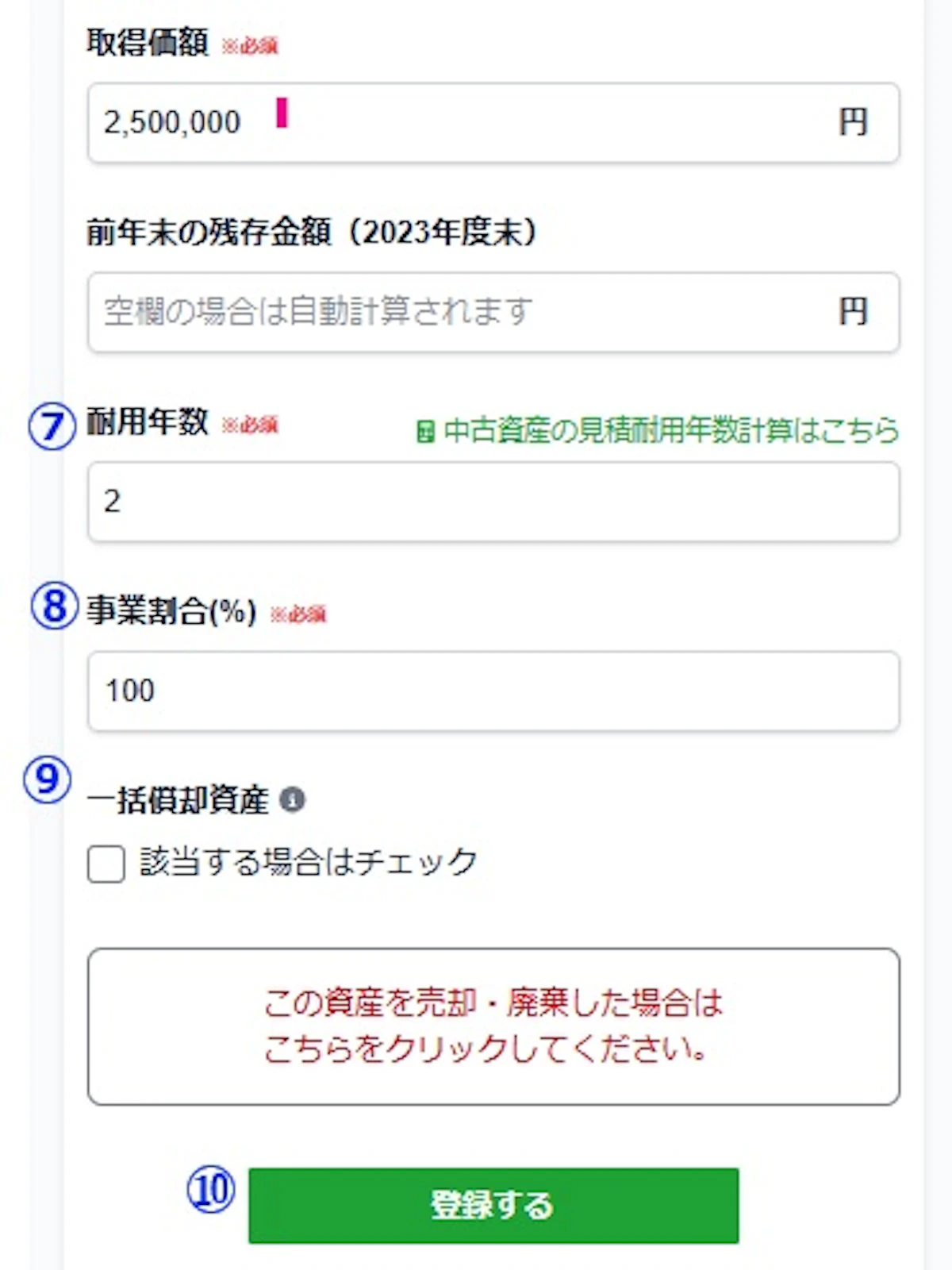This screenshot has width=952, height=1270.
Task: Click the 登録する green button
Action: tap(493, 1205)
